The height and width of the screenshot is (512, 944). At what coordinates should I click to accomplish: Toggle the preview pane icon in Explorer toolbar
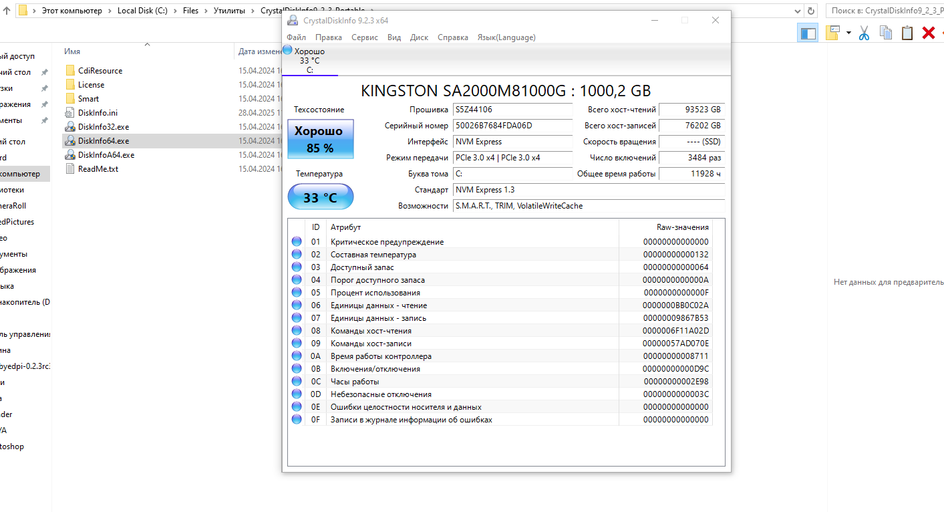pos(808,33)
